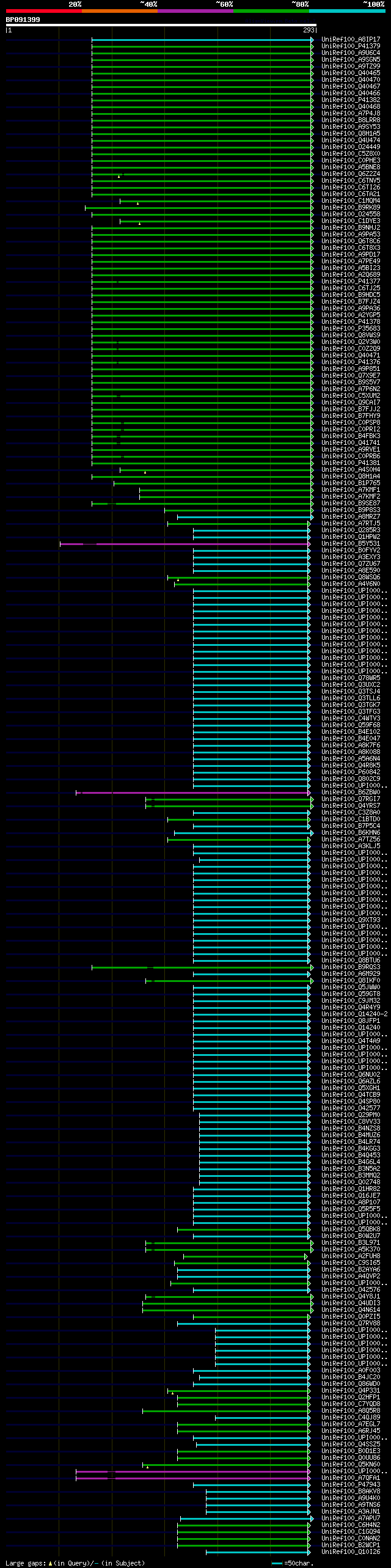
Task: Click the purple UniRef100_B6ZBW0 alignment bar
Action: (193, 793)
